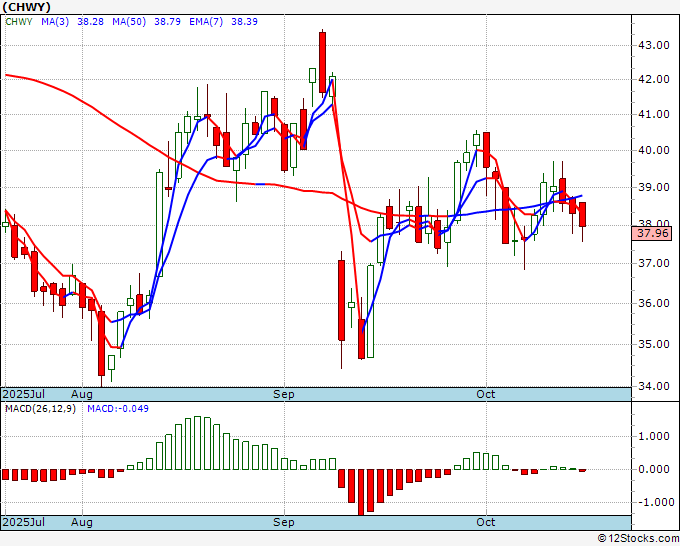Image resolution: width=680 pixels, height=546 pixels.
Task: Click the (CHWY) chart title
Action: 26,7
